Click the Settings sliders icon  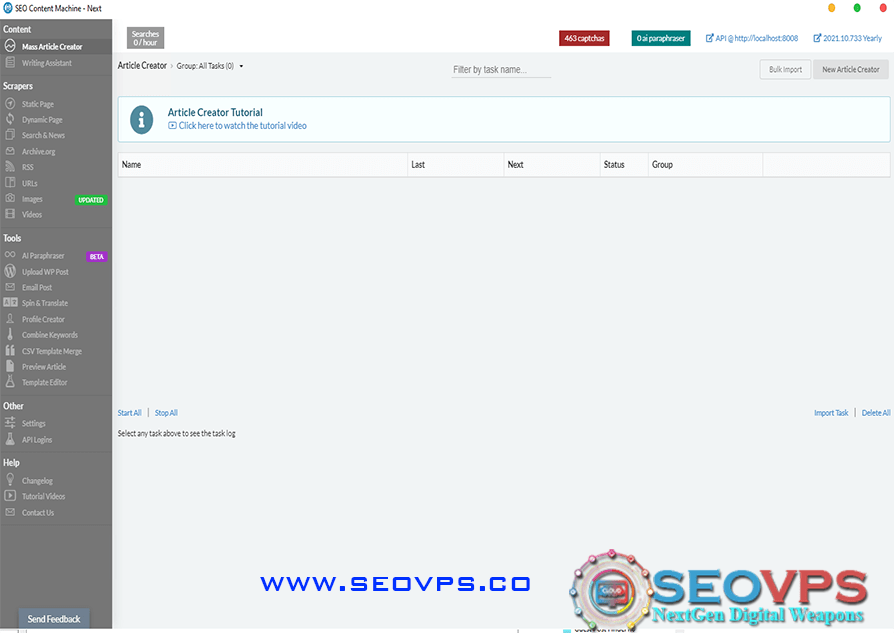pos(10,423)
